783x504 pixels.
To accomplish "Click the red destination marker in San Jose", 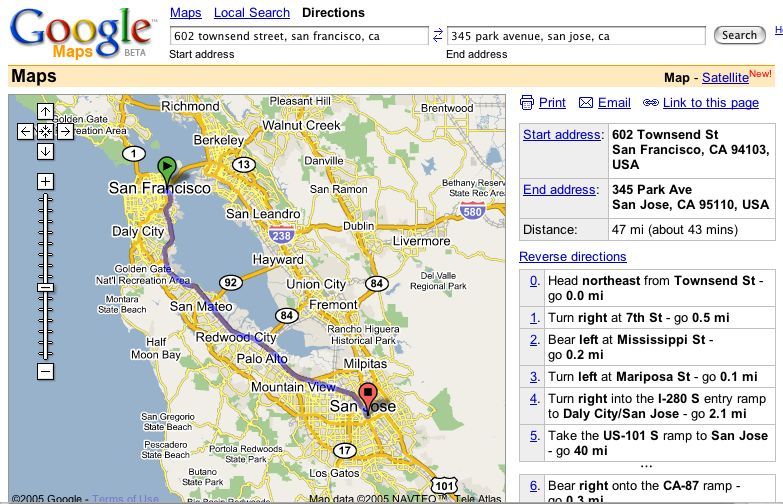I will pos(368,395).
